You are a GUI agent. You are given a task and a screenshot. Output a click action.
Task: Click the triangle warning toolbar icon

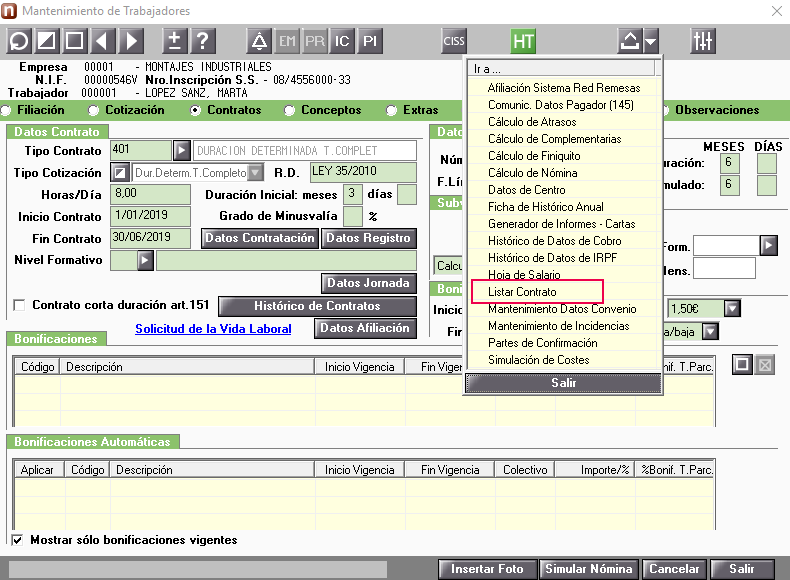click(x=259, y=41)
